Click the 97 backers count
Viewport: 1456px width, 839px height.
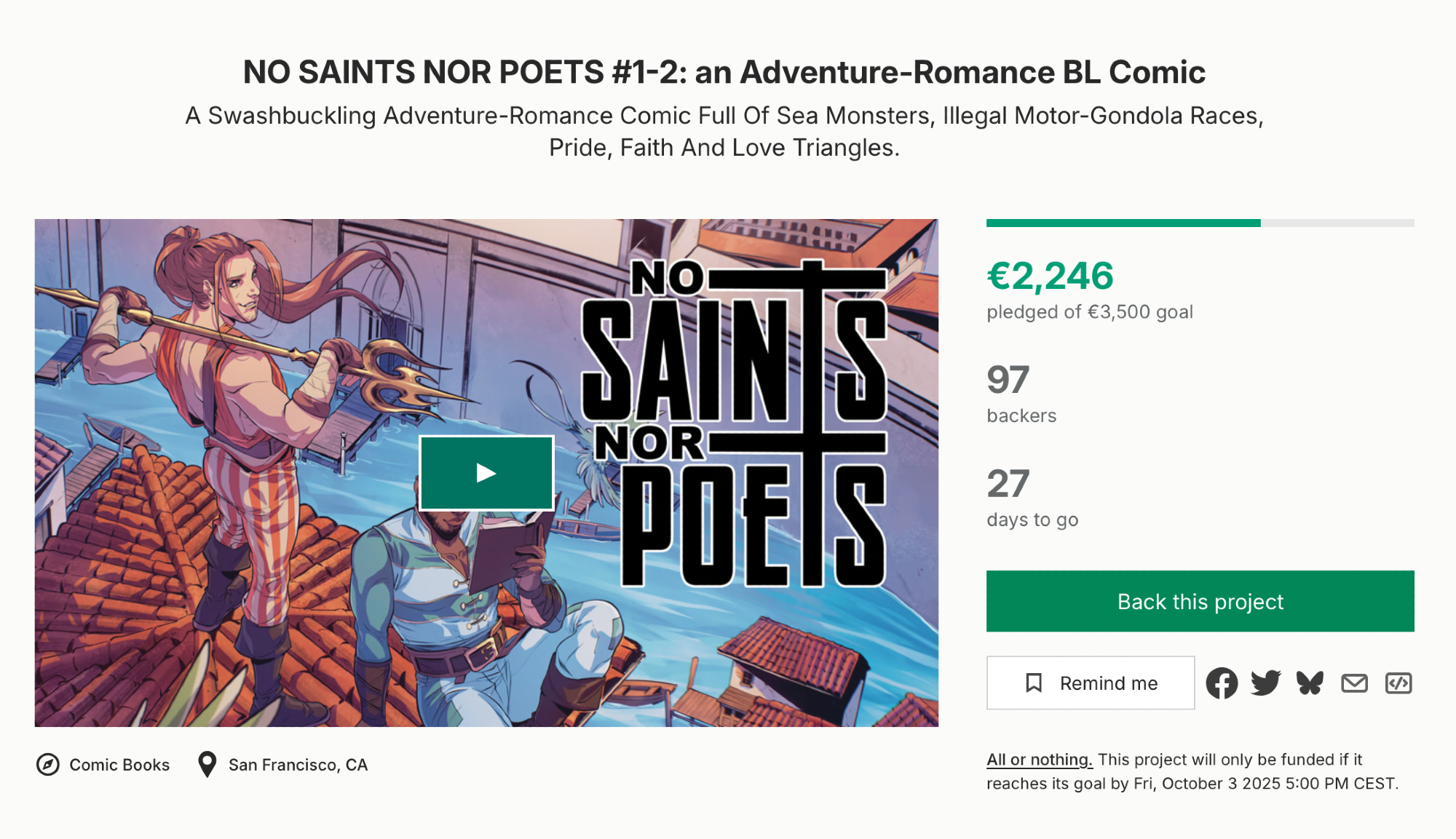point(1008,380)
